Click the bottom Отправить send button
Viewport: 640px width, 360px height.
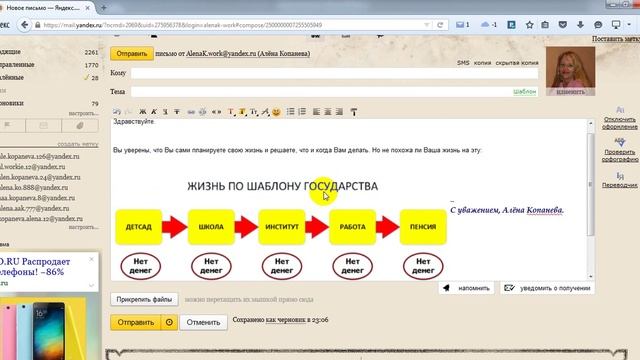[136, 322]
